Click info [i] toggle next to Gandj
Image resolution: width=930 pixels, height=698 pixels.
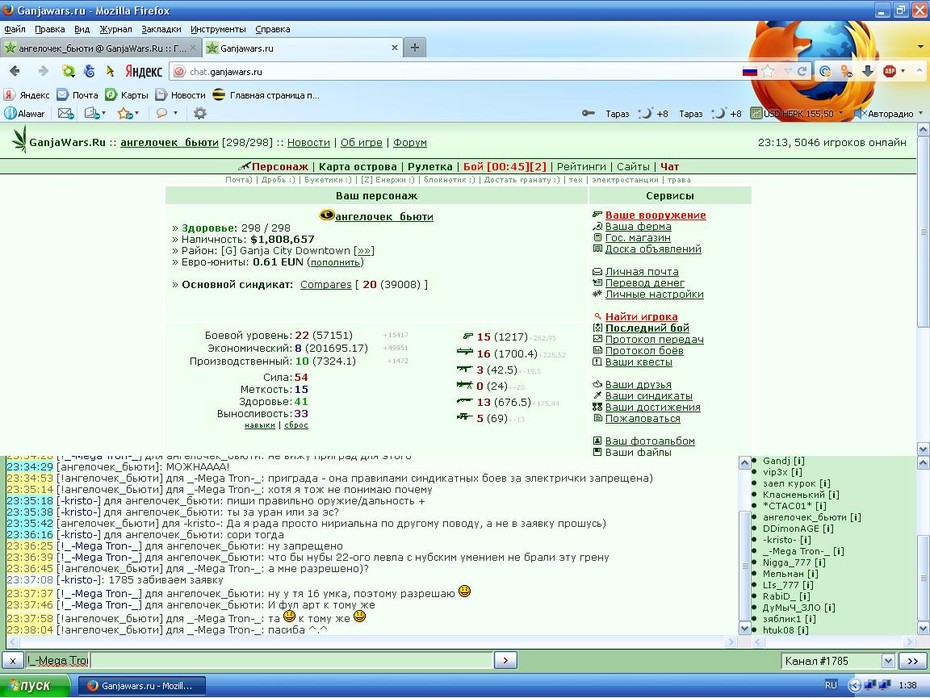pos(798,461)
